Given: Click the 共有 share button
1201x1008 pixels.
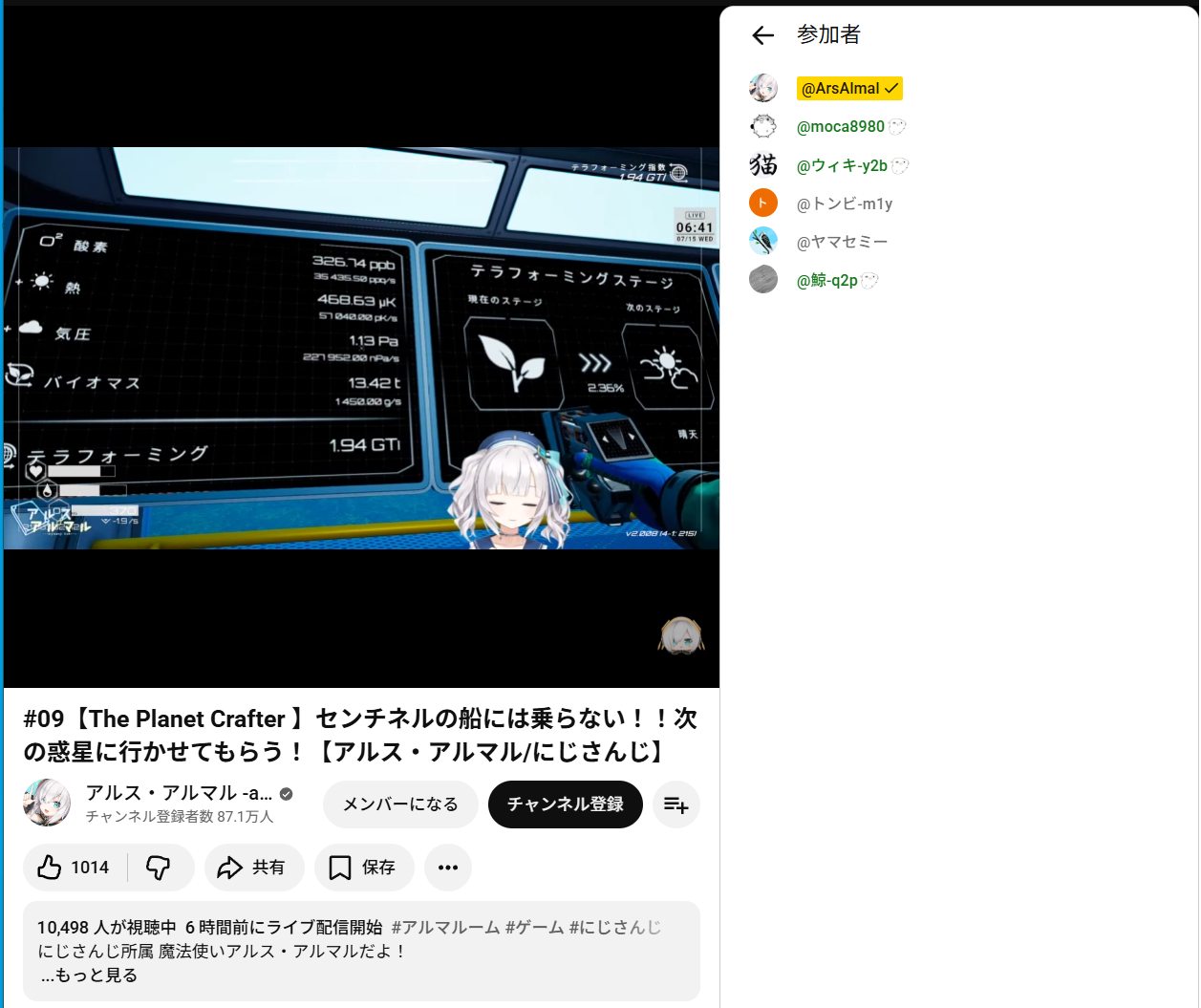Looking at the screenshot, I should coord(254,868).
